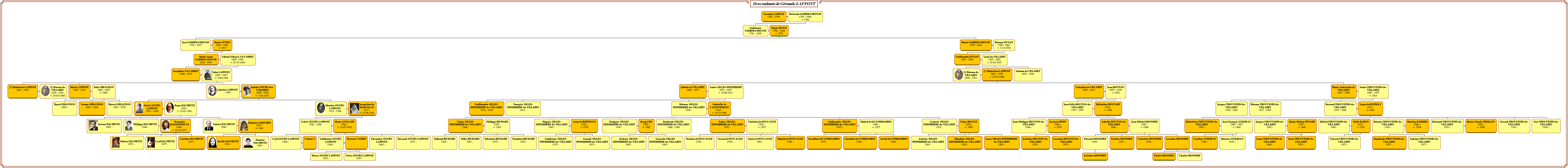Click the Bertrand SARREBAYROUSE box

pyautogui.click(x=805, y=17)
